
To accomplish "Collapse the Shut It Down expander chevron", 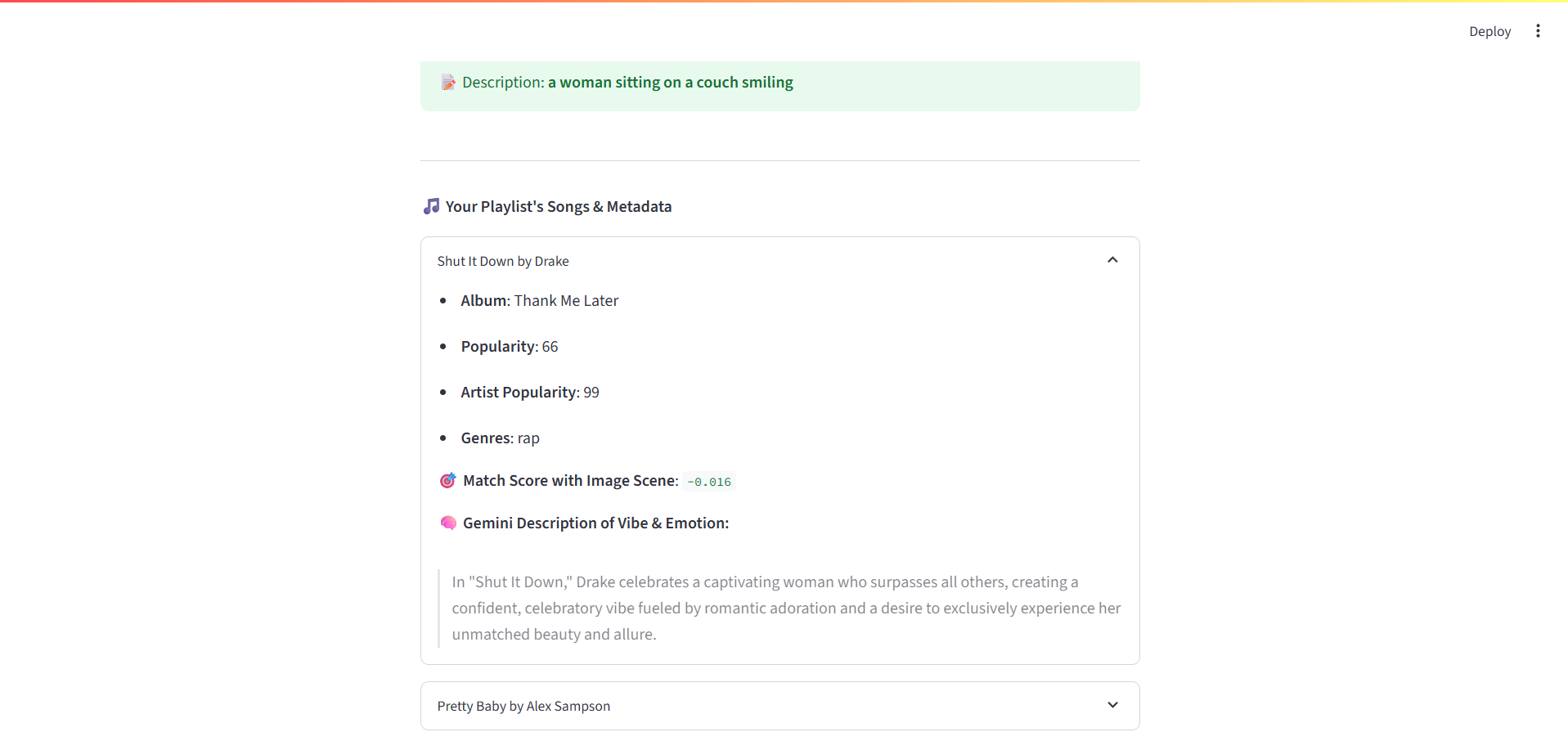I will (1112, 260).
